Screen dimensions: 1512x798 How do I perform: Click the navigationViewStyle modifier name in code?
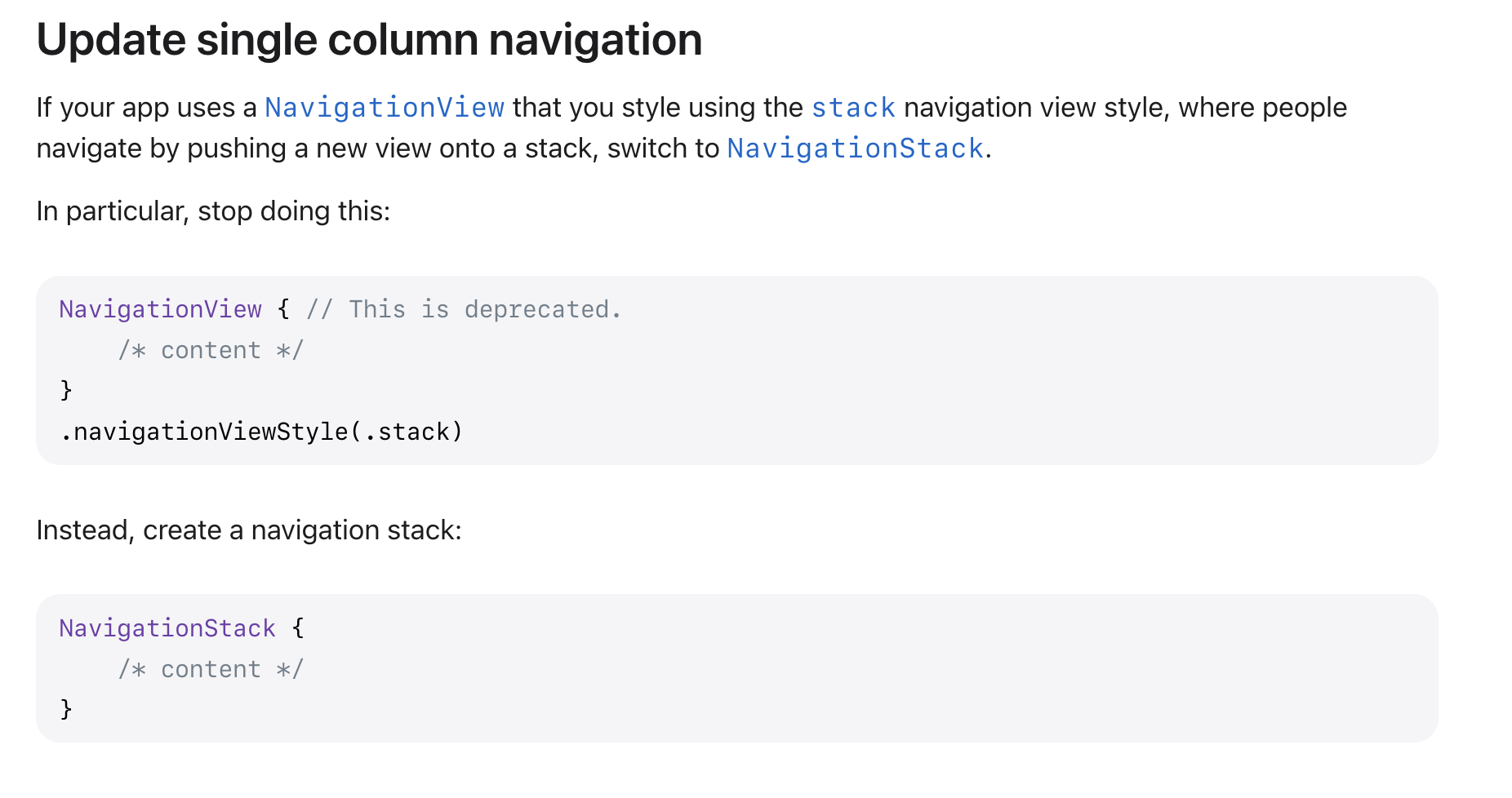(x=211, y=432)
